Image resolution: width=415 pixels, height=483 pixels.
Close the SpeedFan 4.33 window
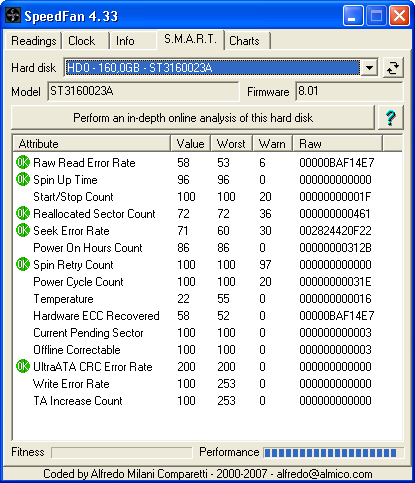(399, 15)
